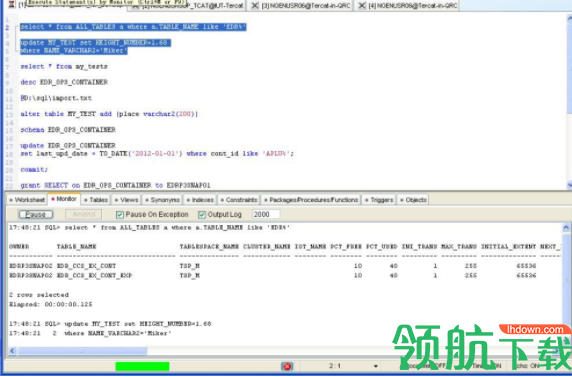Click the X icon on tab [3] NOENUSR06@Tercat-in-QRC
The width and height of the screenshot is (572, 377).
255,5
